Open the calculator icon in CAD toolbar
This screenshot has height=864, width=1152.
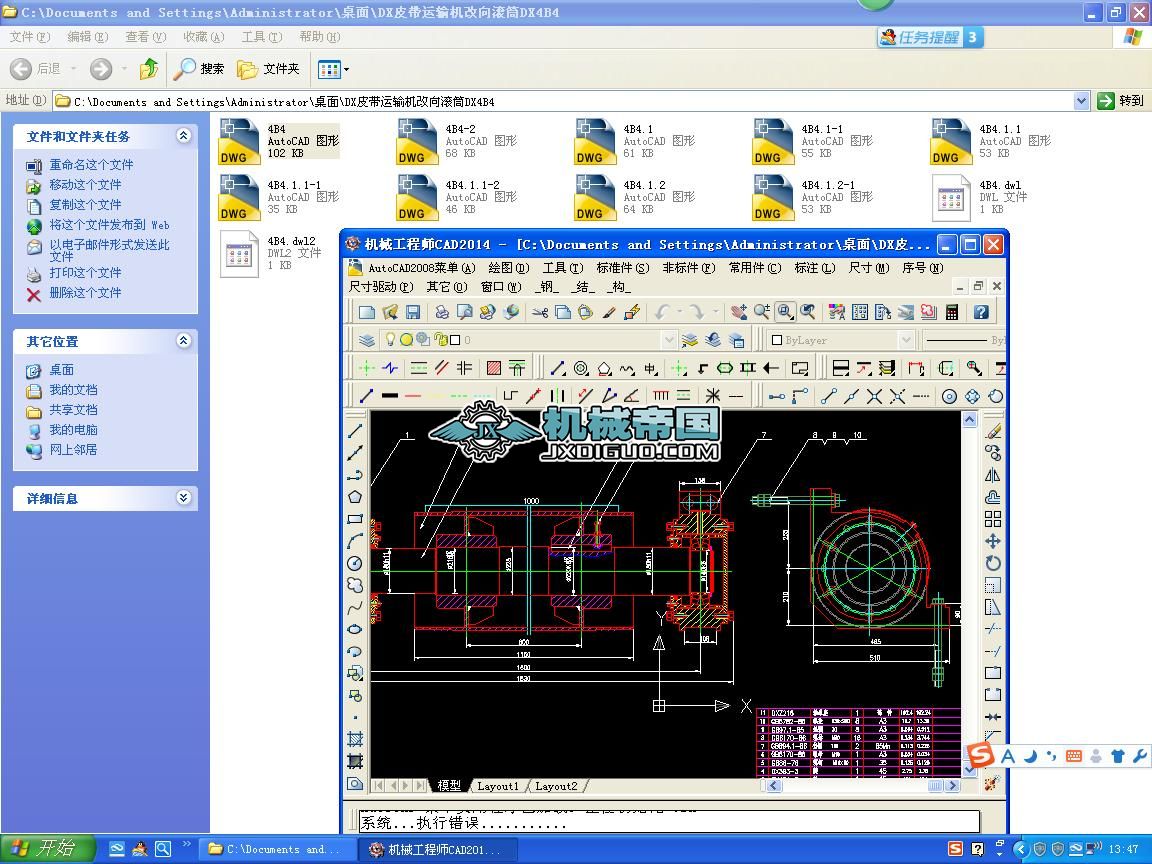[x=952, y=312]
